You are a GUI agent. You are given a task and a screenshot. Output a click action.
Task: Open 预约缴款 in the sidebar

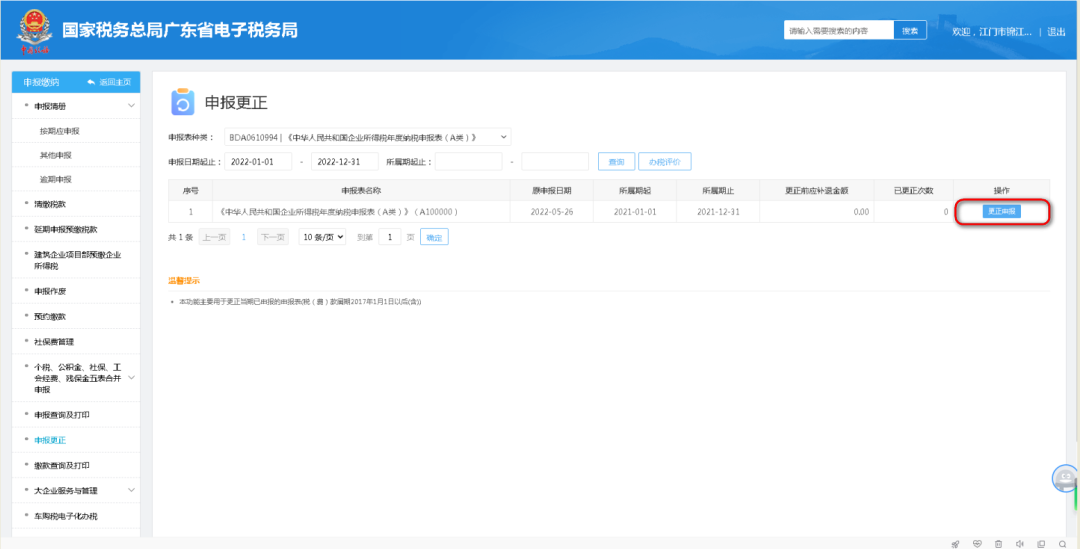(x=50, y=317)
